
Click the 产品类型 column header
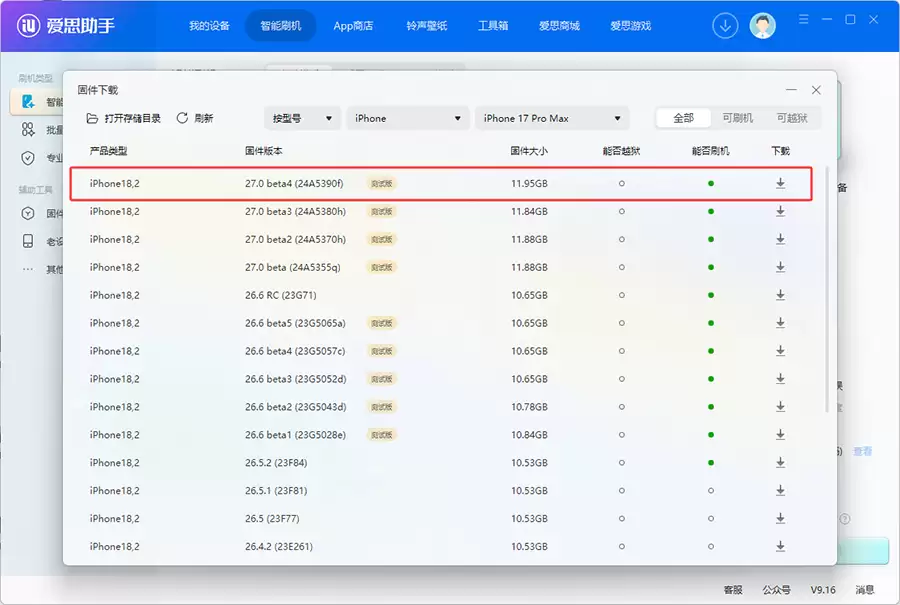[x=108, y=151]
